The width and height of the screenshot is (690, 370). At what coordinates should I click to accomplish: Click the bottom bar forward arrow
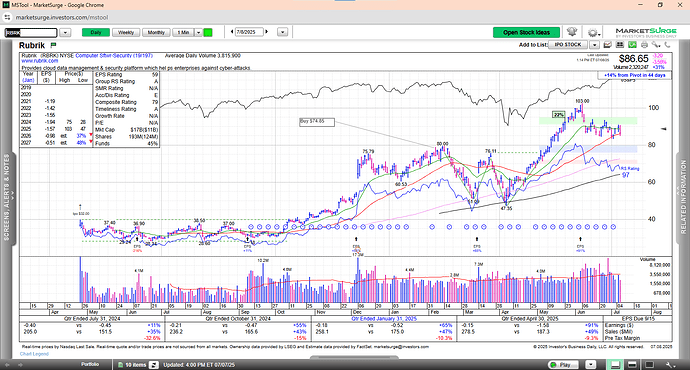pyautogui.click(x=20, y=365)
